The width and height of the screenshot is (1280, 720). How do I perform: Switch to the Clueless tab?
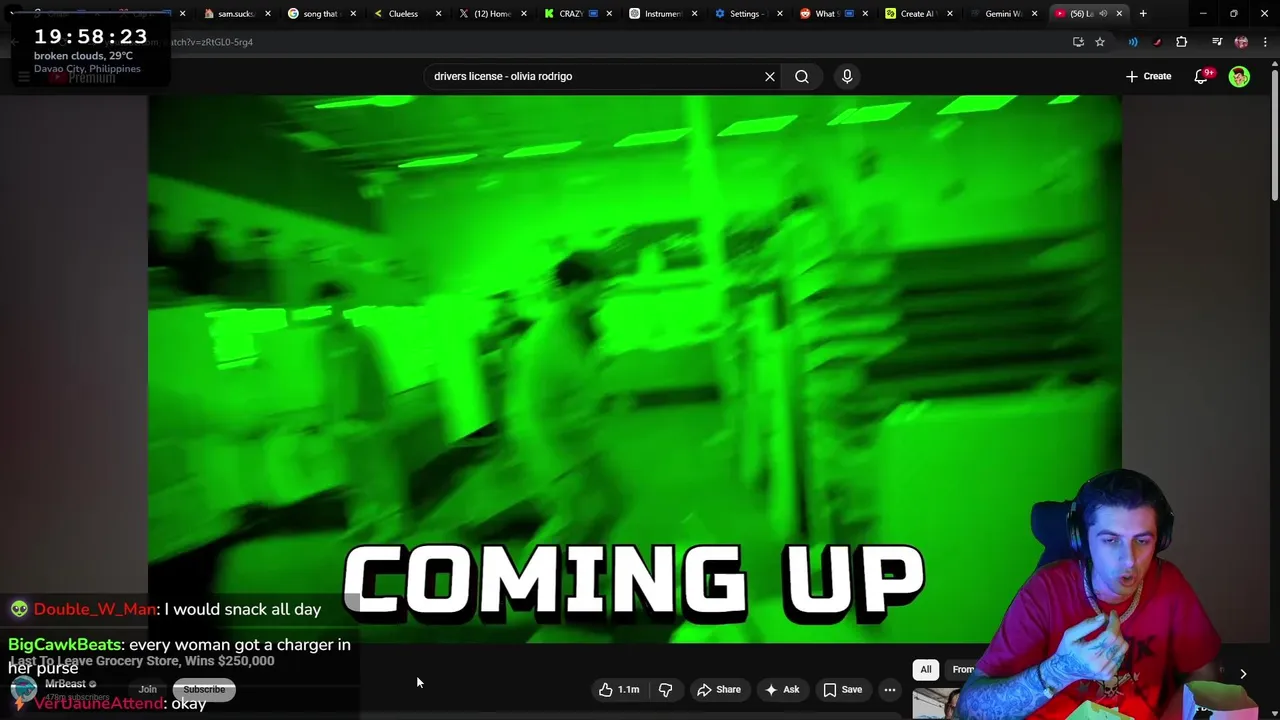click(403, 14)
